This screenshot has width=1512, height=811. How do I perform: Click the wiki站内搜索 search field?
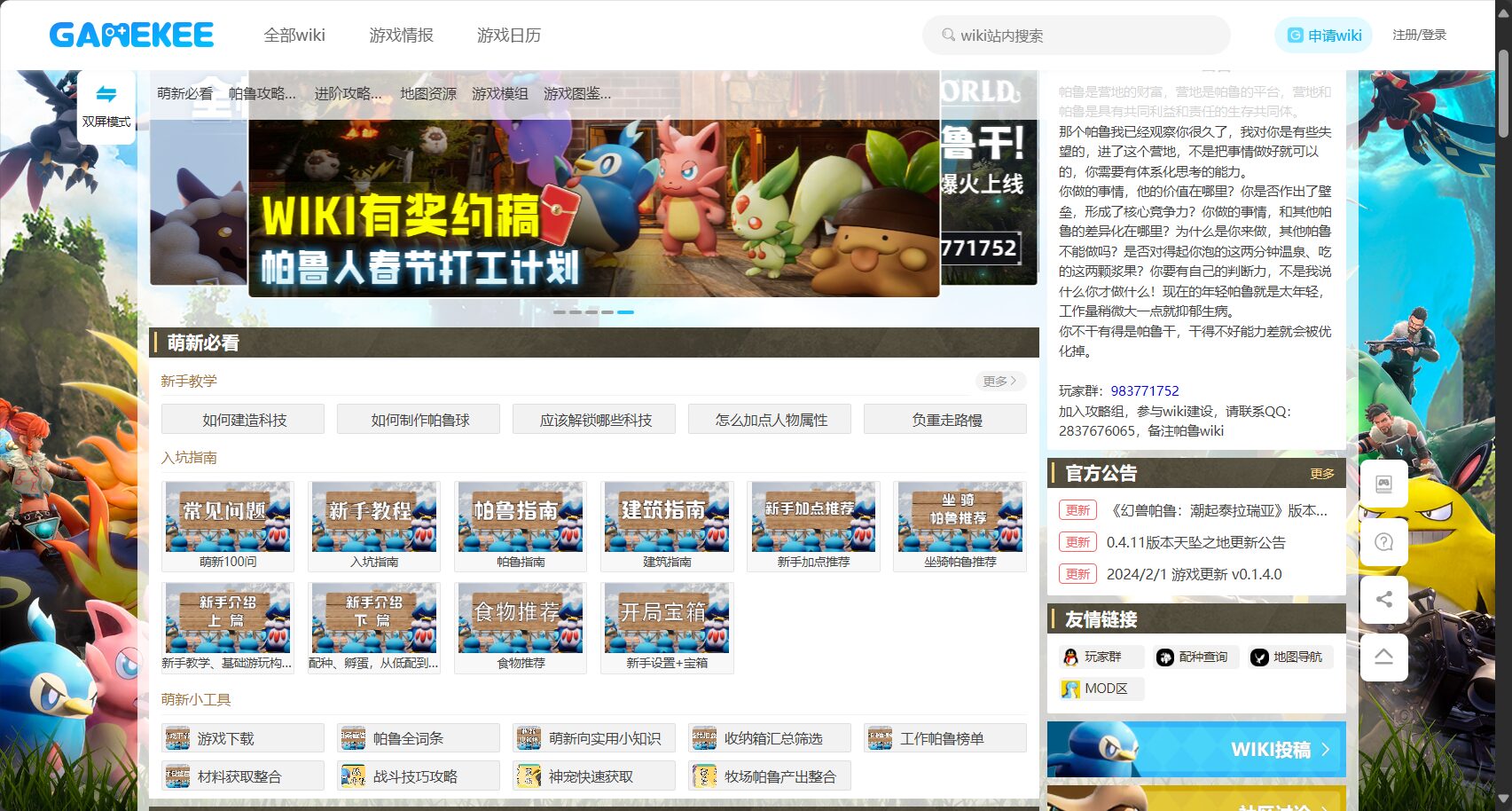click(1076, 35)
